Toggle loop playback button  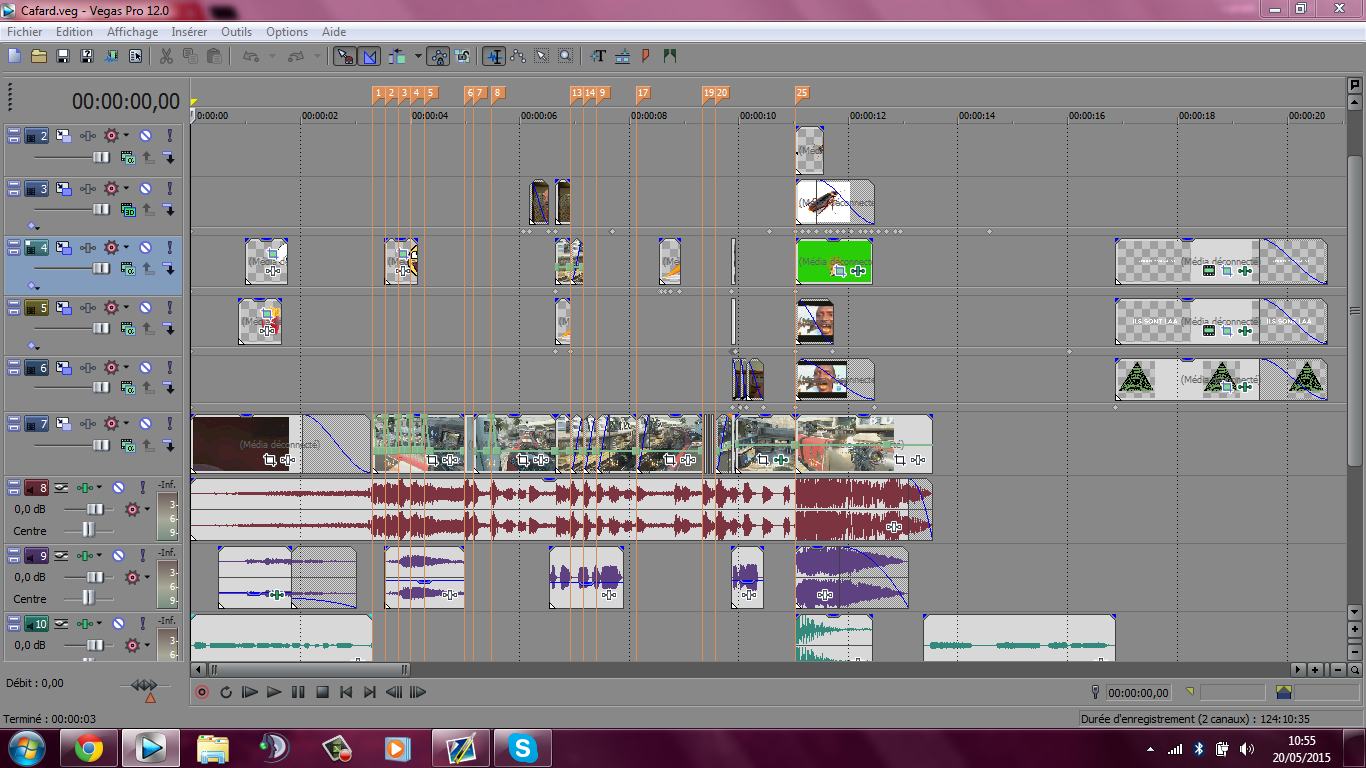(x=226, y=691)
